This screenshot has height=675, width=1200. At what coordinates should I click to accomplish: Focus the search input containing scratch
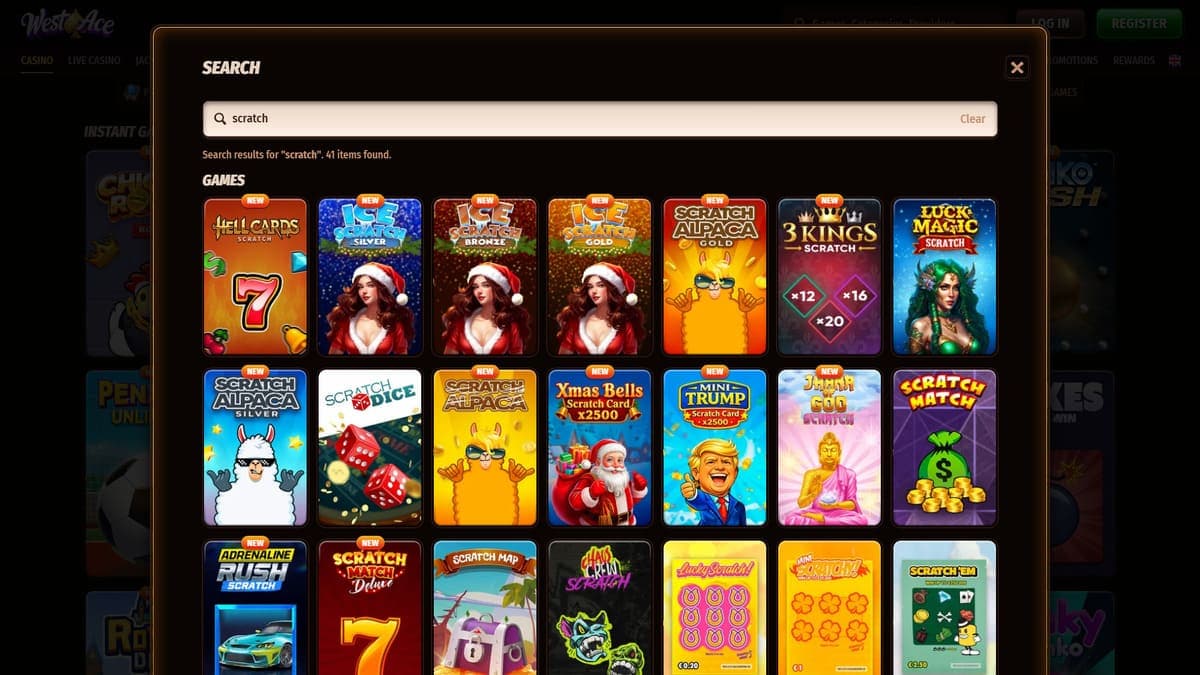pyautogui.click(x=600, y=118)
